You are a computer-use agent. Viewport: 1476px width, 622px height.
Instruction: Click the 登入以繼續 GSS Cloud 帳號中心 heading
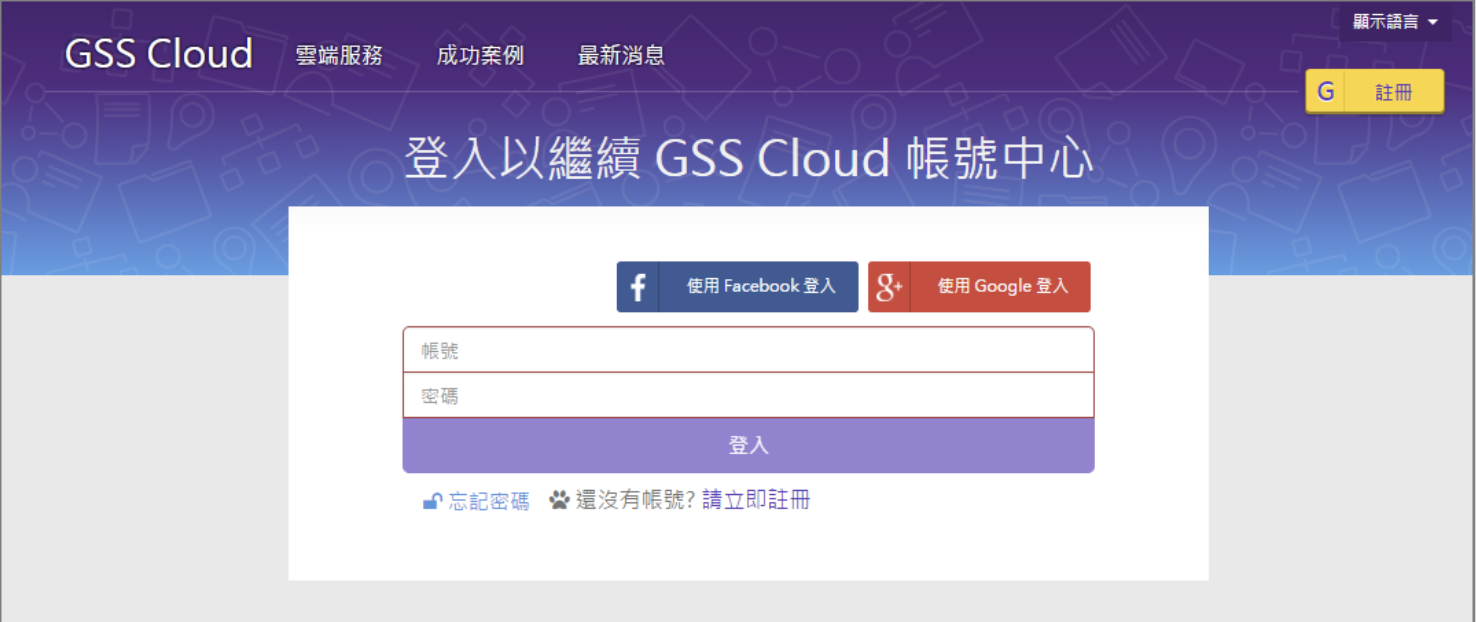pos(748,160)
